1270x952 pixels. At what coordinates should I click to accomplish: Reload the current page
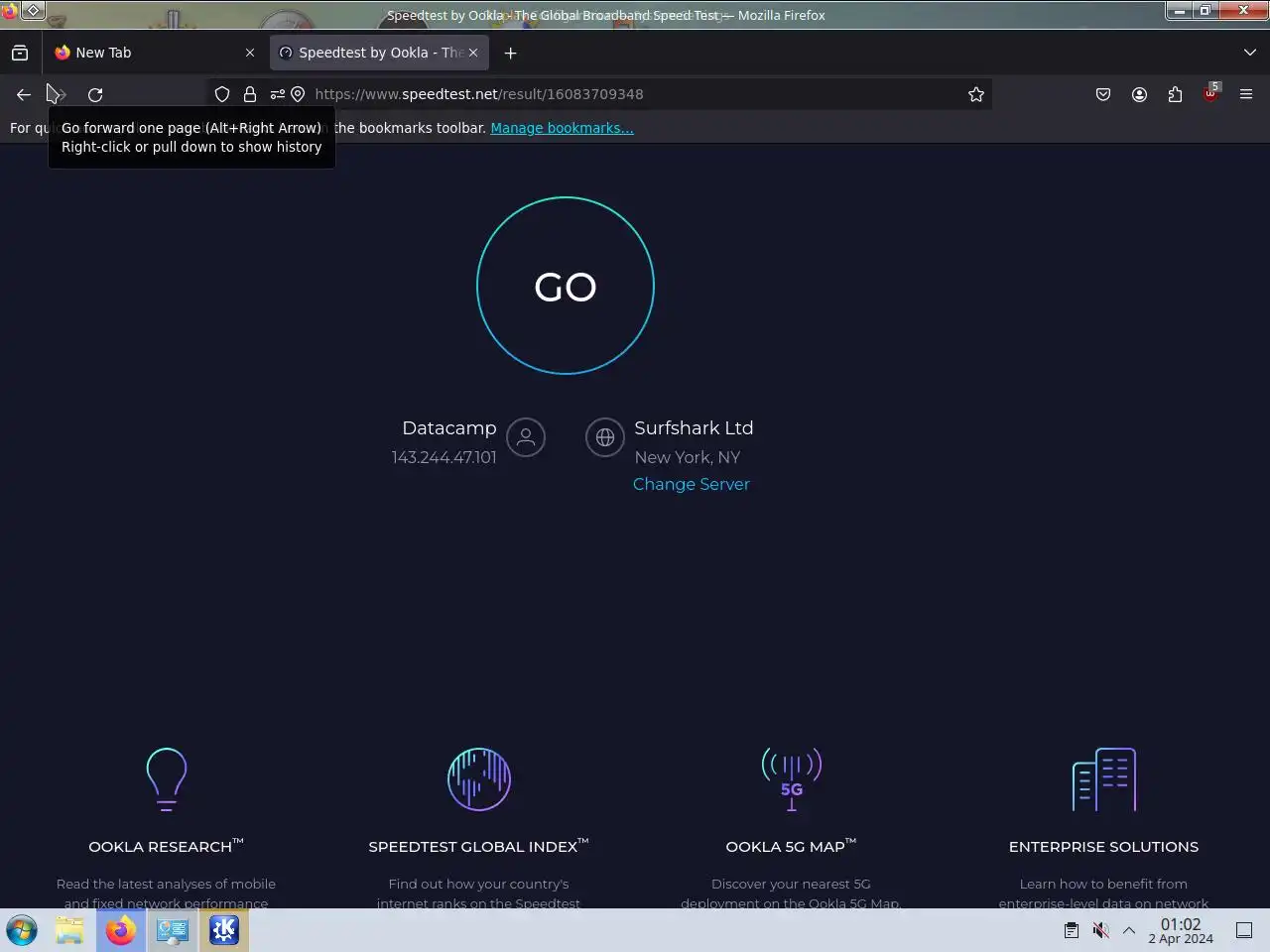(95, 94)
